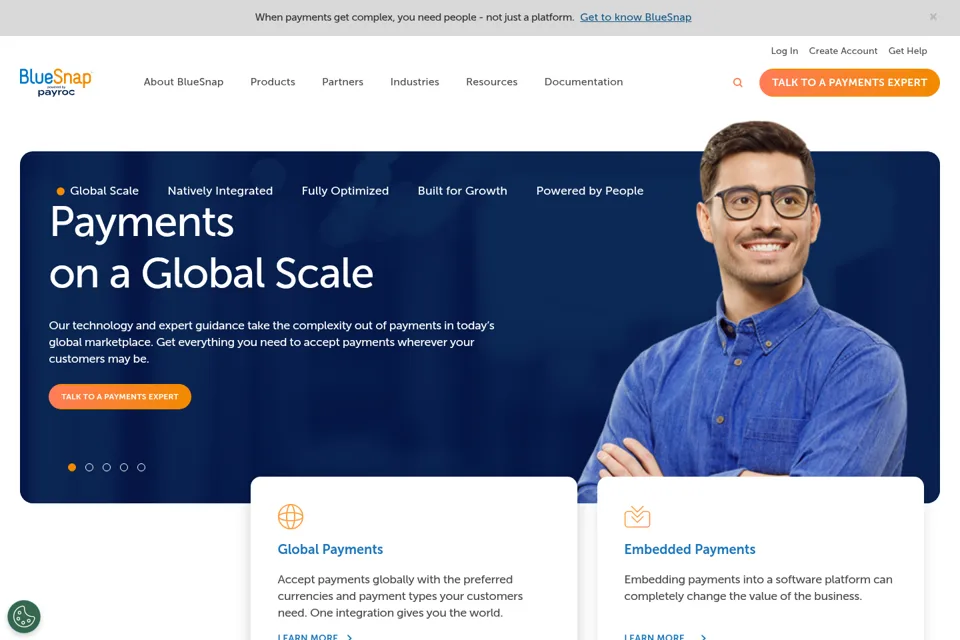
Task: Click the BlueSnap Payroc logo
Action: click(x=56, y=82)
